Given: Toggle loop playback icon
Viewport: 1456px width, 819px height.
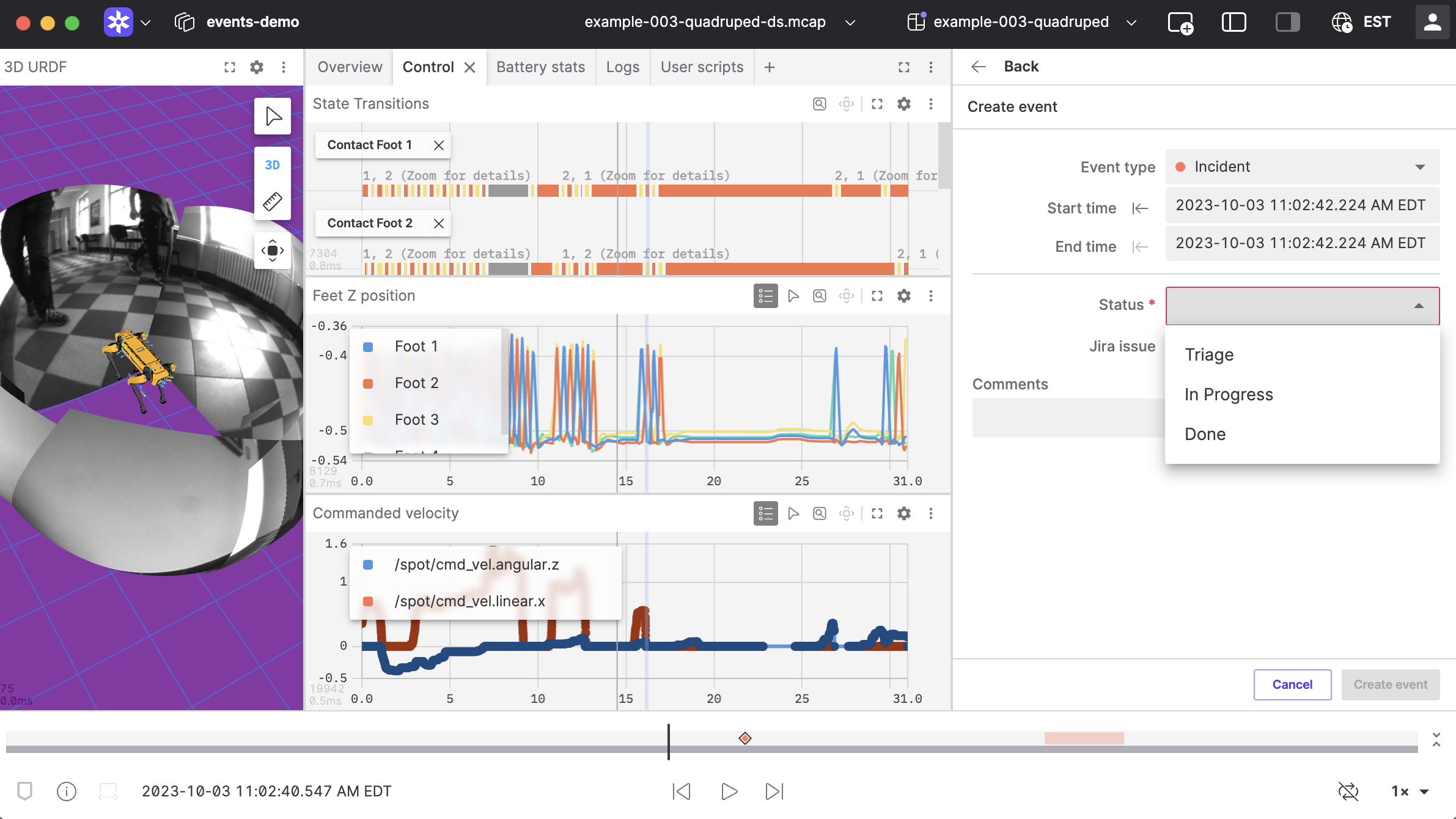Looking at the screenshot, I should coord(1348,791).
